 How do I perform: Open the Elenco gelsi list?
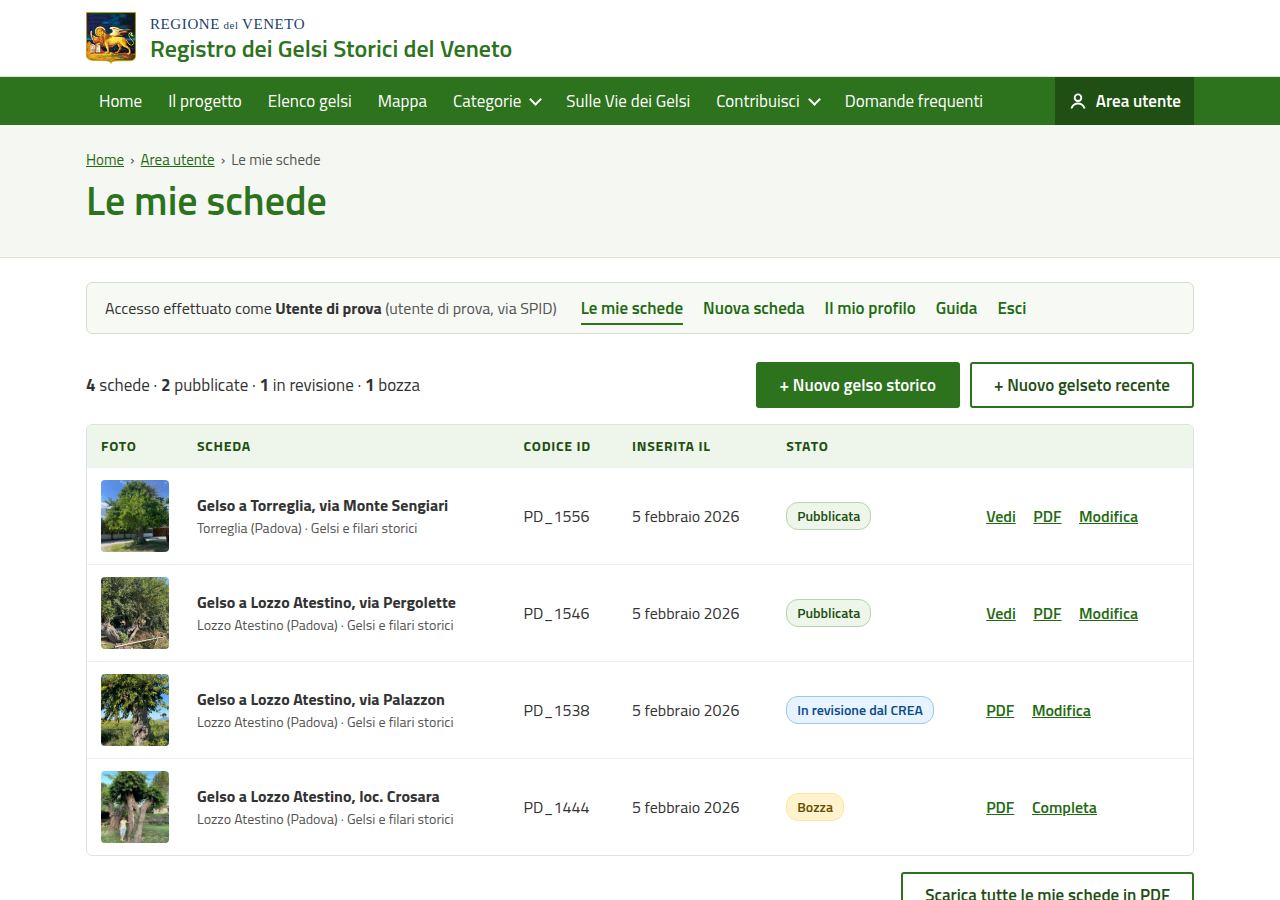click(310, 101)
